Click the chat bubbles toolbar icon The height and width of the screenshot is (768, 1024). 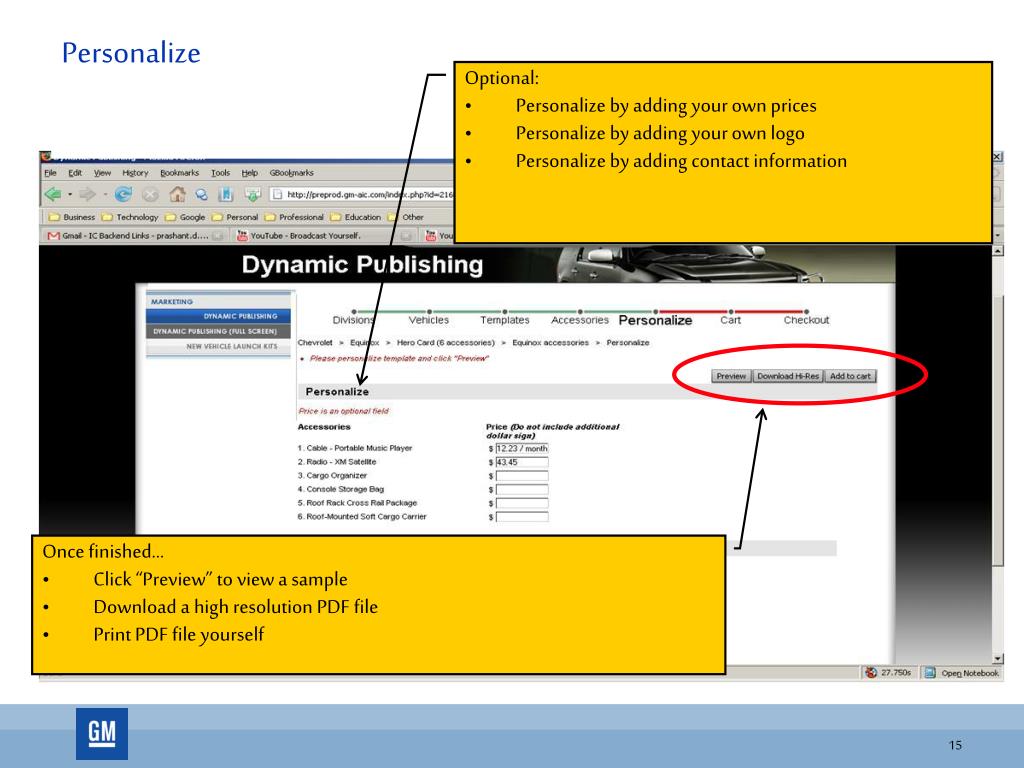point(202,195)
